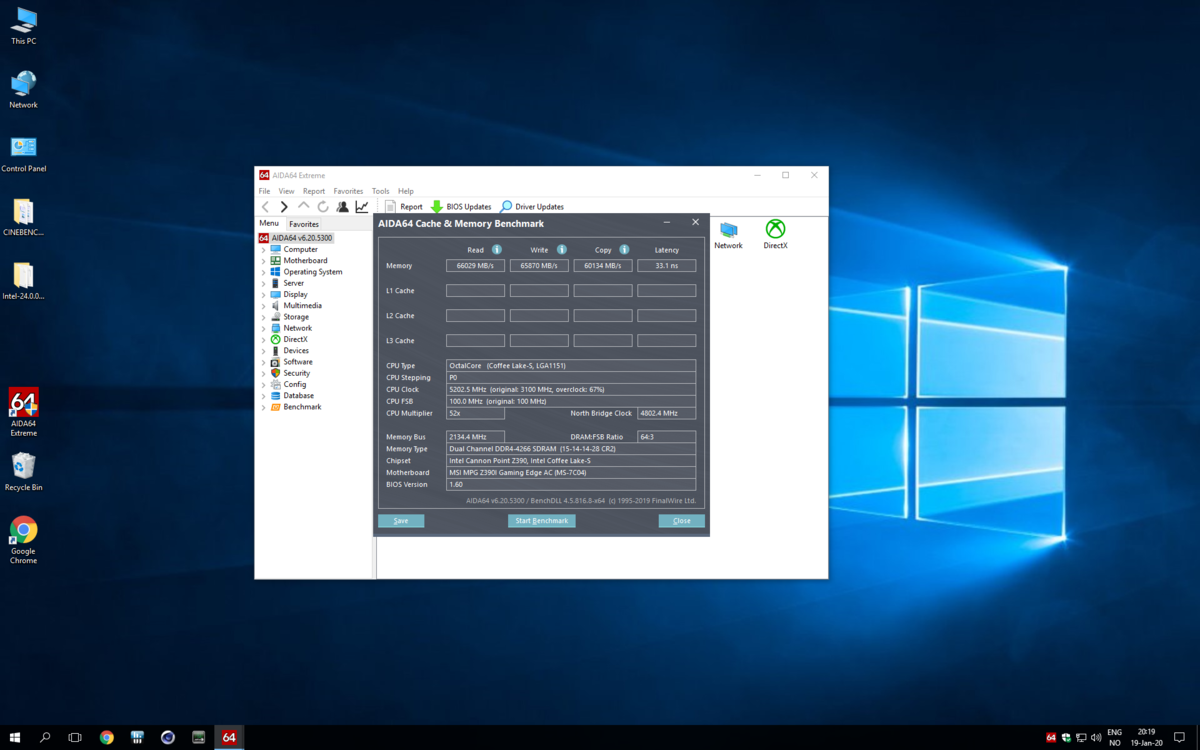Select Operating System in the tree
The height and width of the screenshot is (750, 1200).
pyautogui.click(x=312, y=272)
